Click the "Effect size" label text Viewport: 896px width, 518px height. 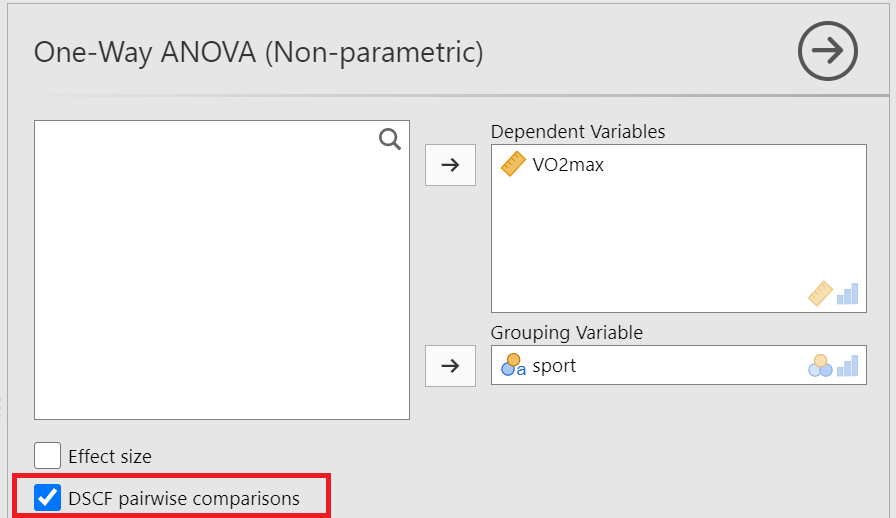click(110, 457)
